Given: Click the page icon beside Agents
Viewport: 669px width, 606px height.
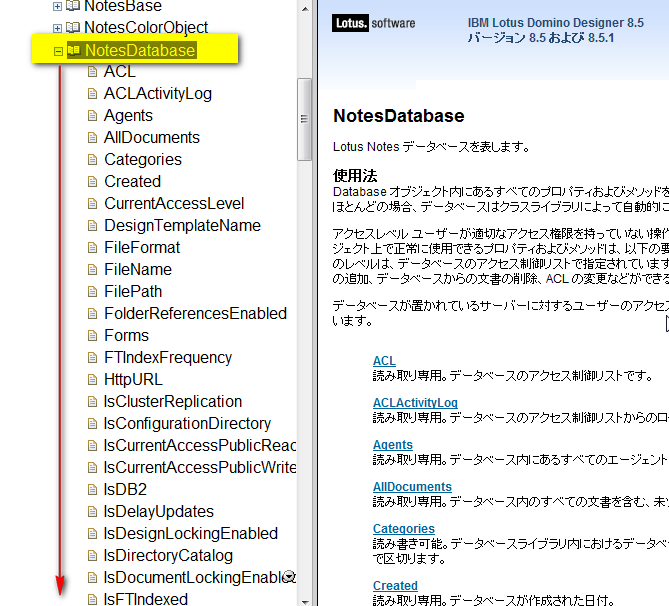Looking at the screenshot, I should pyautogui.click(x=92, y=116).
